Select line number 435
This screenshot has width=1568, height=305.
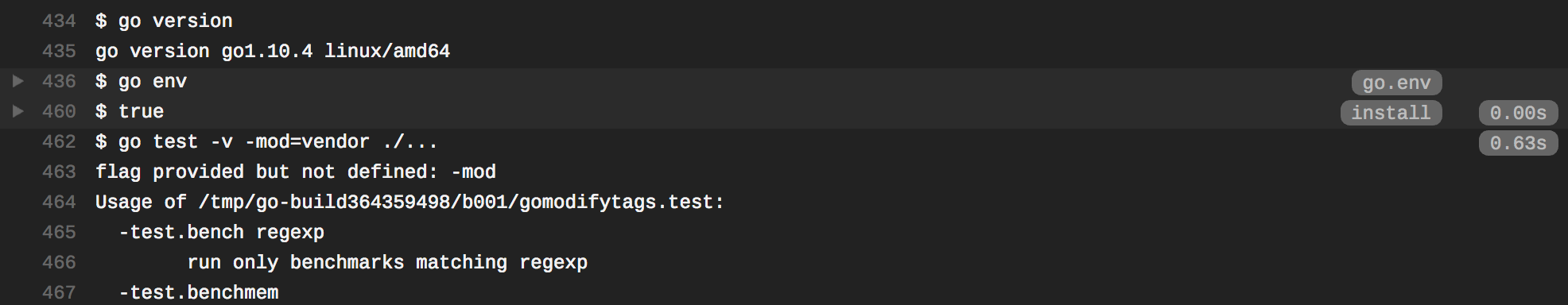(x=59, y=51)
